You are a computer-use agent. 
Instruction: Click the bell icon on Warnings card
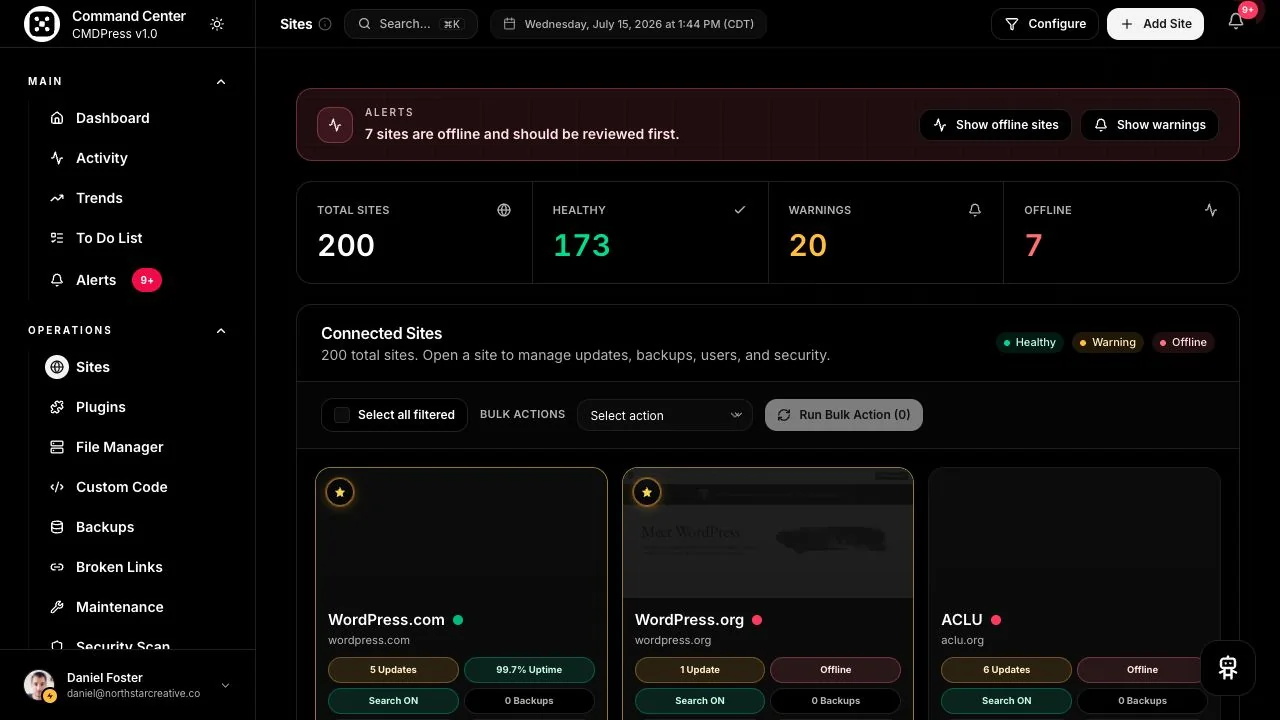pyautogui.click(x=975, y=210)
